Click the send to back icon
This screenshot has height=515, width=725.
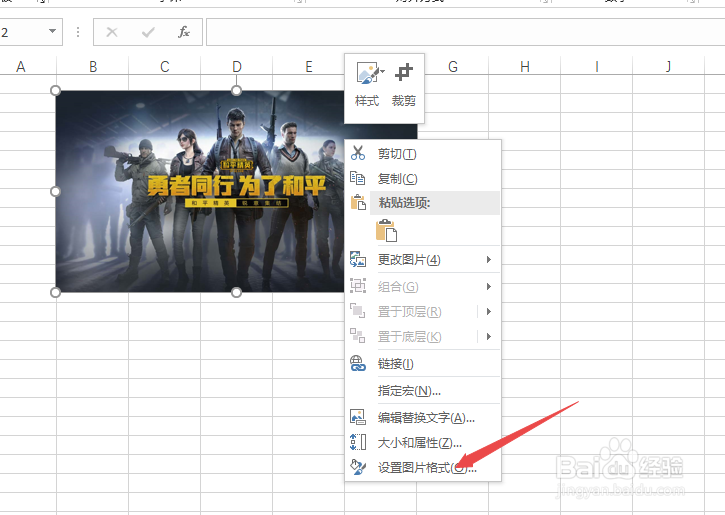coord(357,336)
